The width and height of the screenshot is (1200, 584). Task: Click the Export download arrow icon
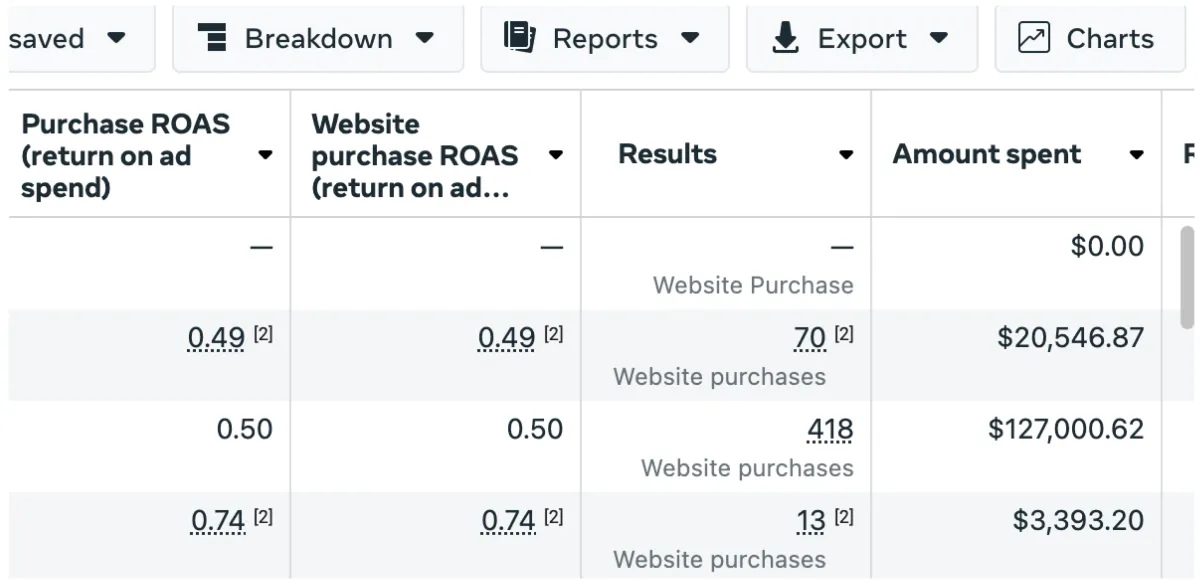pos(786,38)
